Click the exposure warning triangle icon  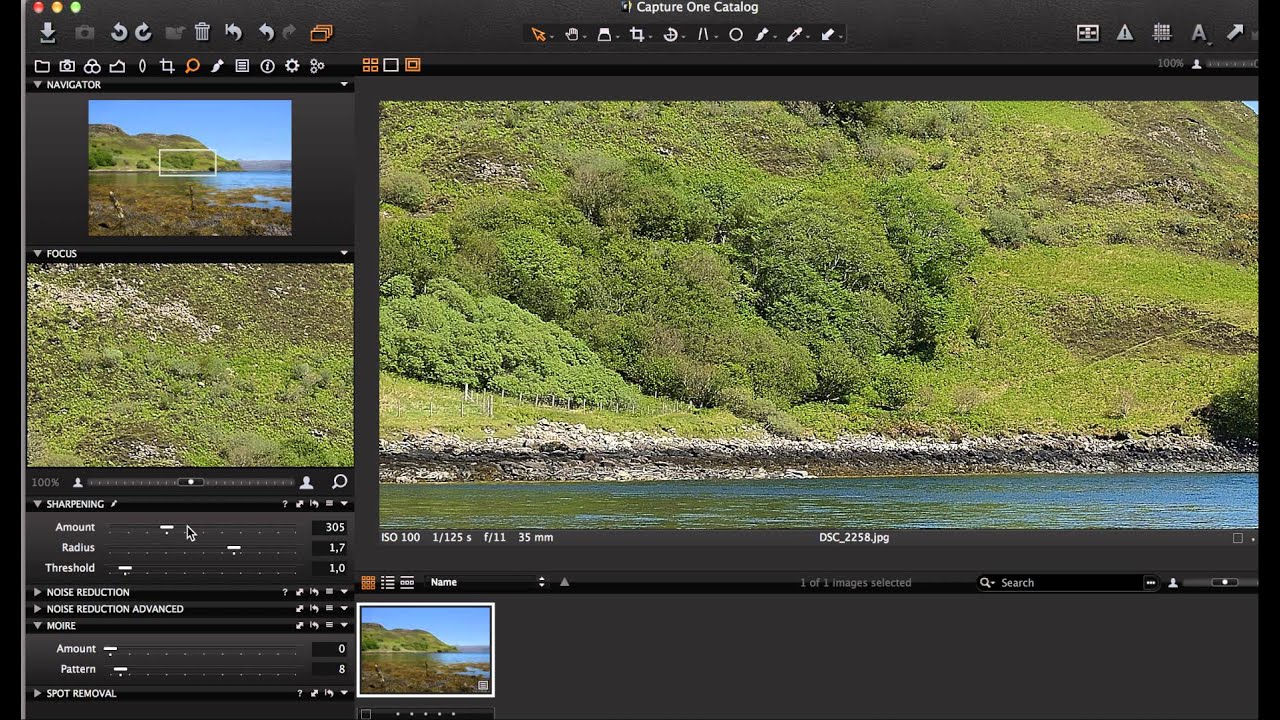[x=1125, y=33]
